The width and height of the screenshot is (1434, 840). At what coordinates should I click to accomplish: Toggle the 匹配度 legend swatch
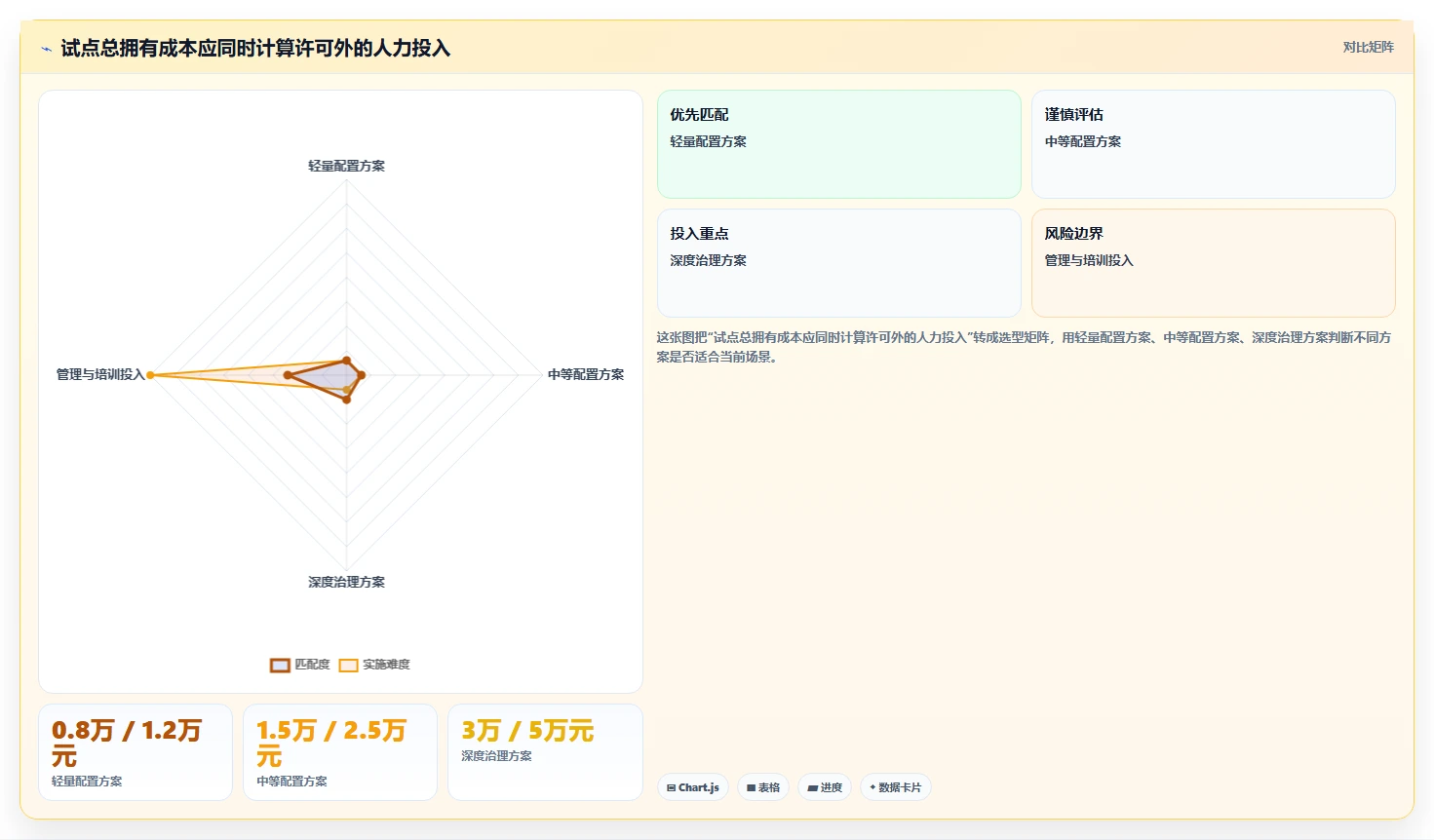point(280,666)
